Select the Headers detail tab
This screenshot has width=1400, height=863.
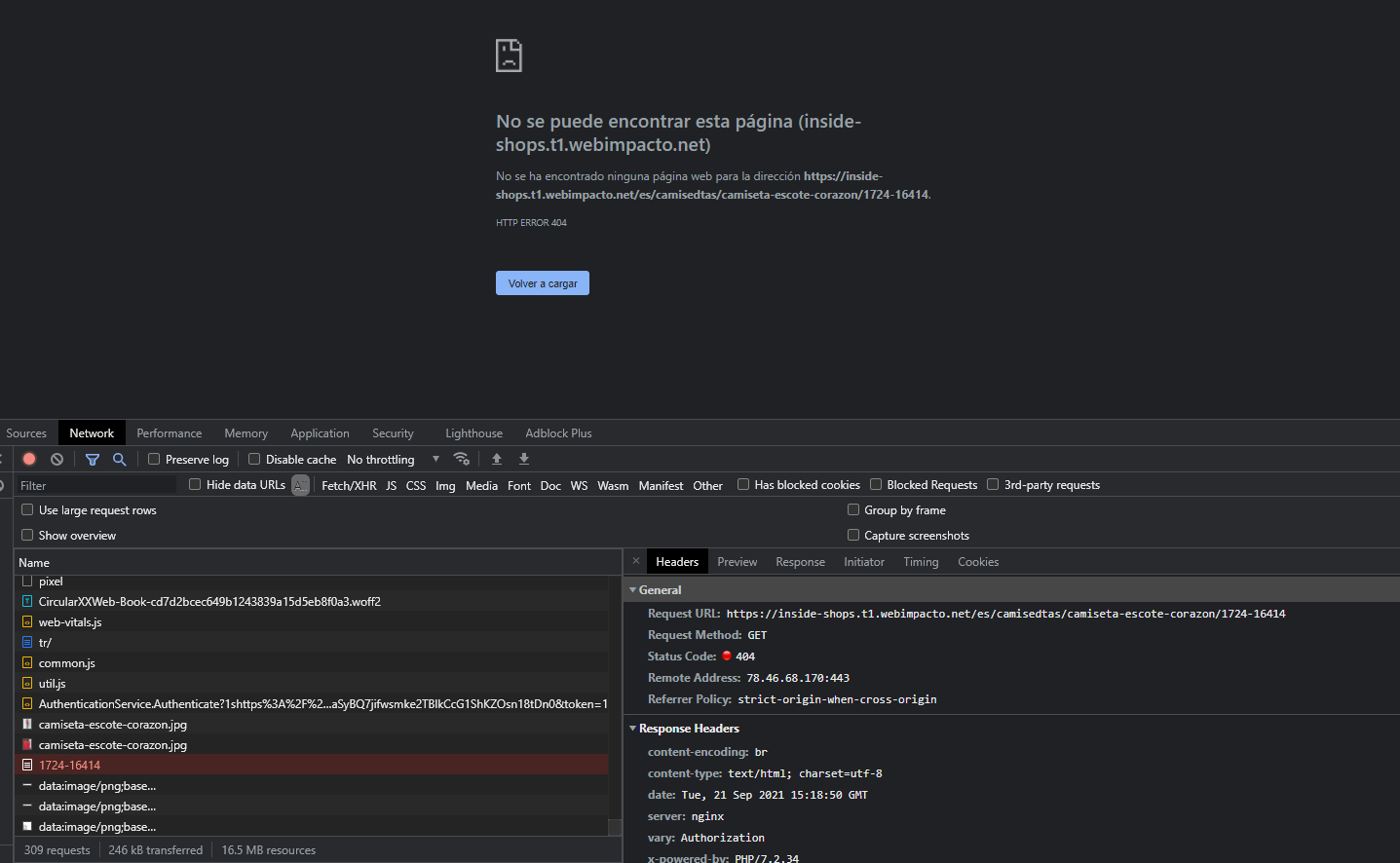pyautogui.click(x=677, y=562)
